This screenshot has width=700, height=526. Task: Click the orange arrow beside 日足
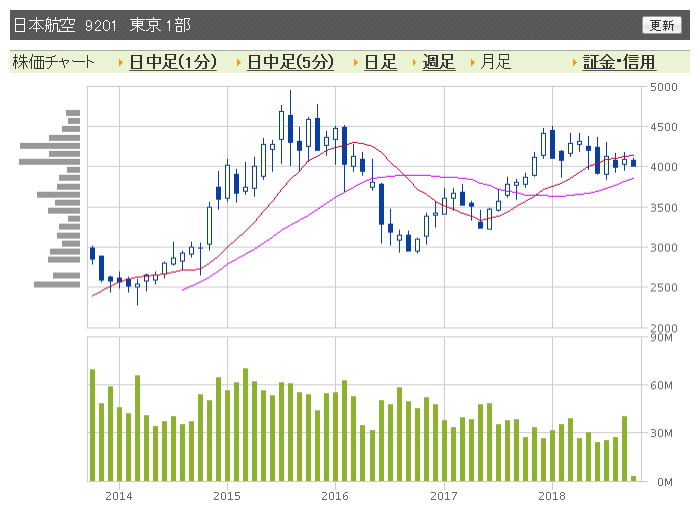pos(357,62)
